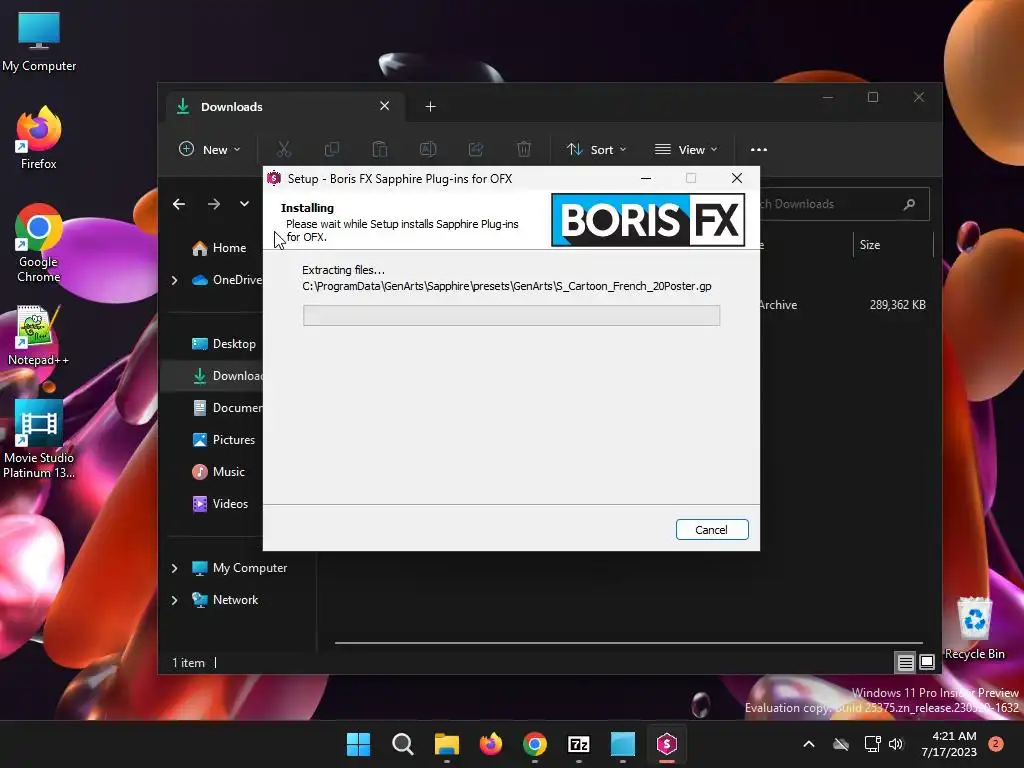Click the Copy icon in Explorer toolbar
Screen dimensions: 1024x768
pyautogui.click(x=332, y=150)
